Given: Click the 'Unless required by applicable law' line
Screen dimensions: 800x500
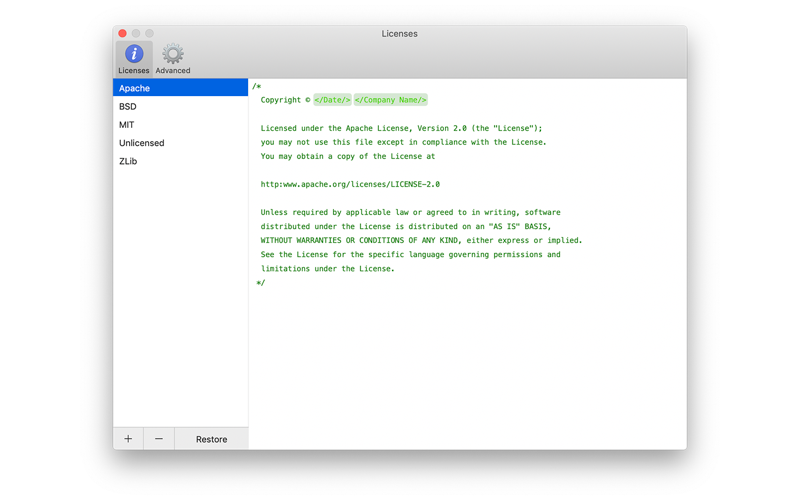Looking at the screenshot, I should (x=410, y=212).
